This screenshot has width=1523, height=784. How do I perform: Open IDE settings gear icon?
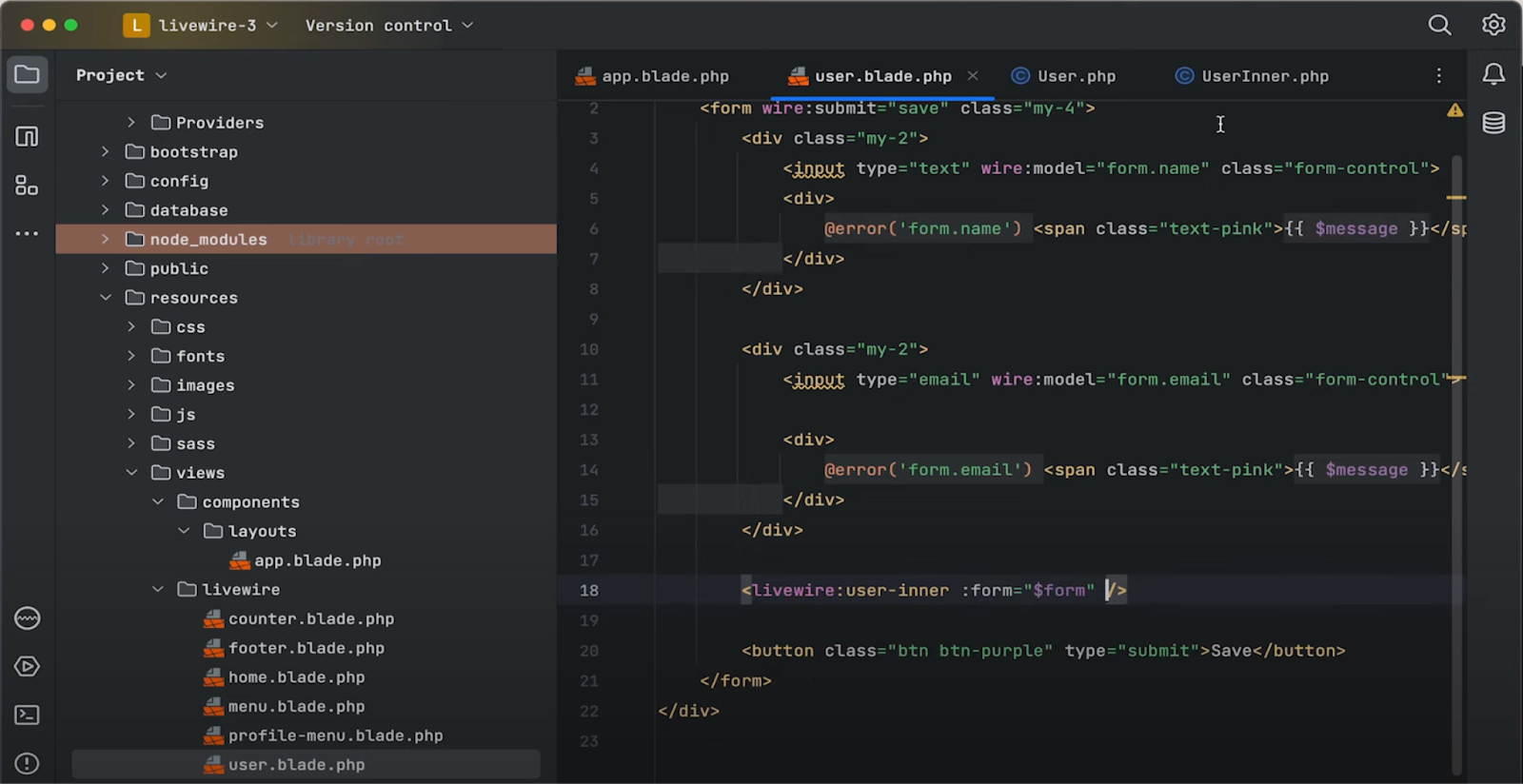[1493, 25]
